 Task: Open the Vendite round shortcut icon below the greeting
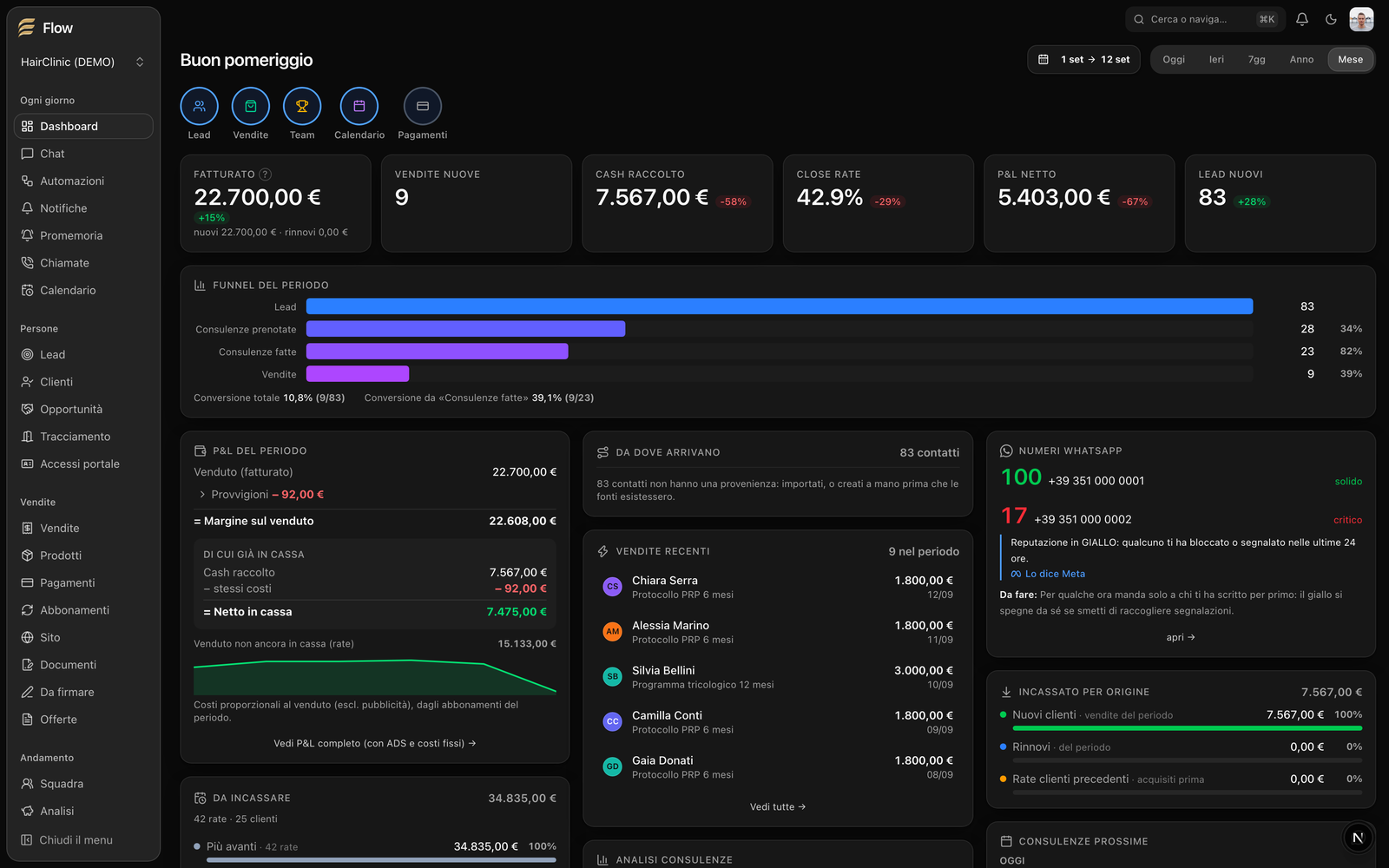coord(251,106)
